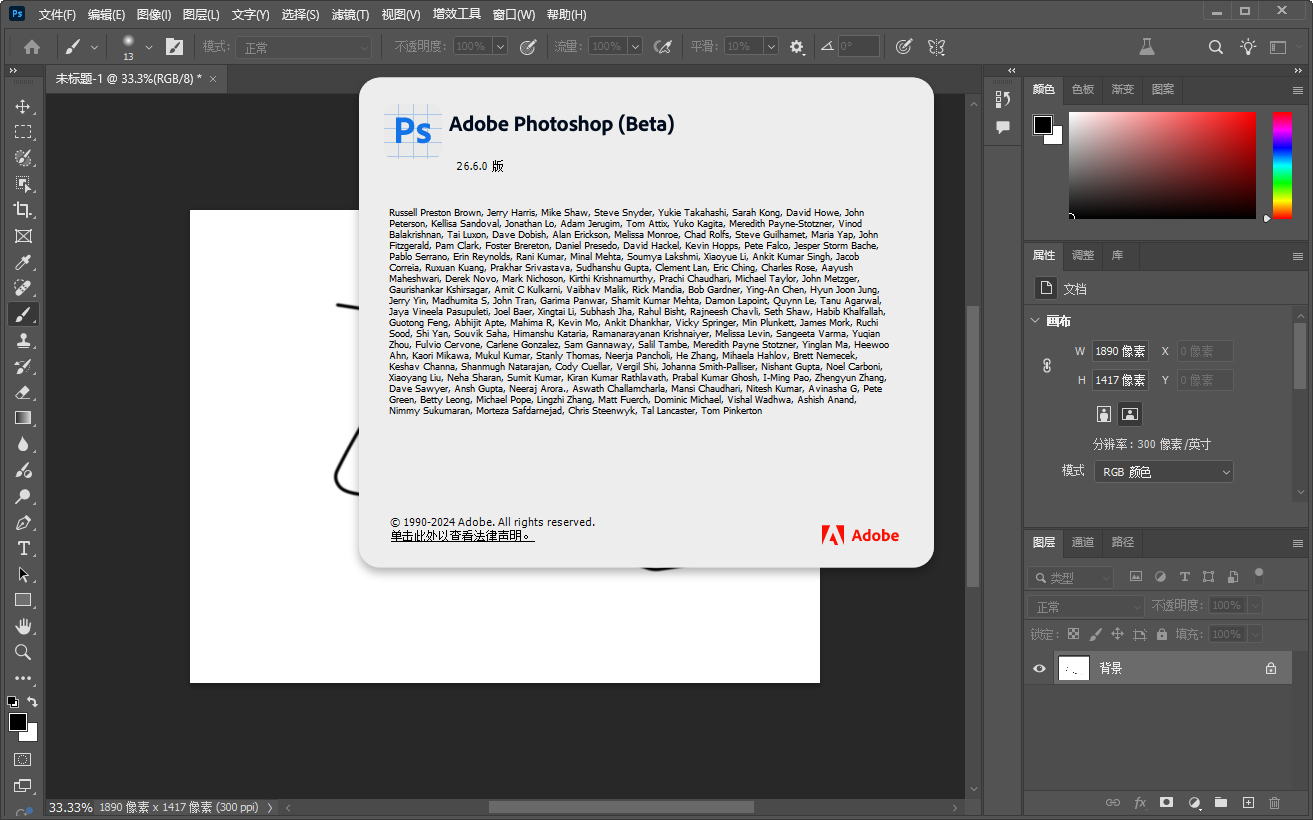Select the Zoom magnifier tool

(x=23, y=652)
